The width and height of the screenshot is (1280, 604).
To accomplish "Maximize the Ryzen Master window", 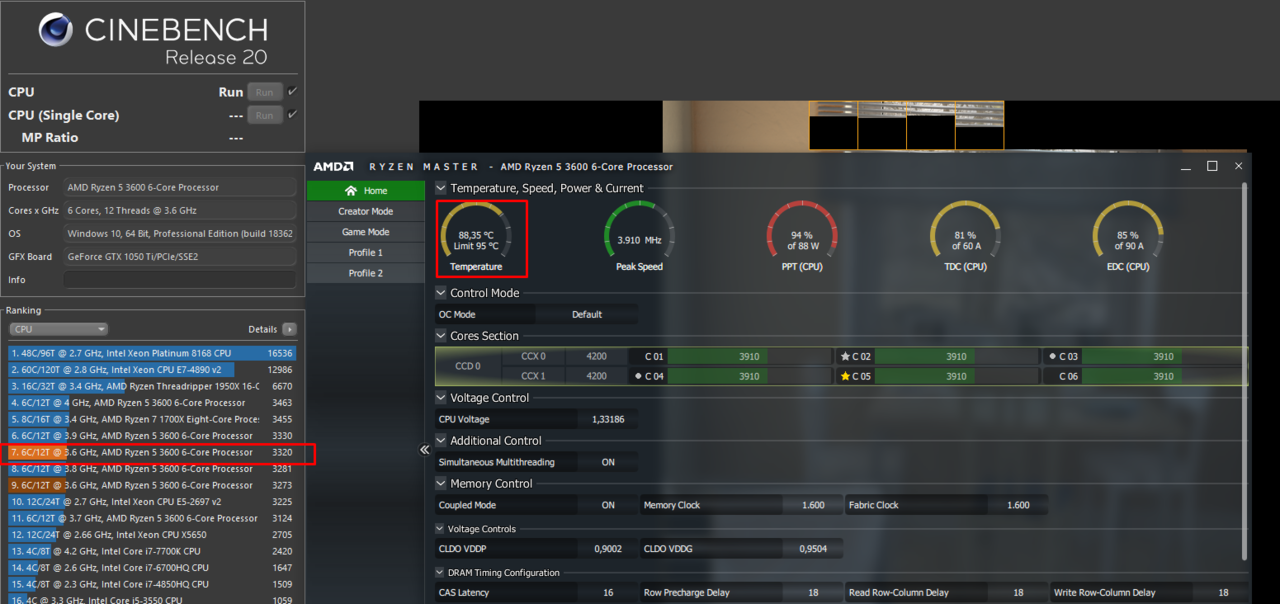I will click(x=1212, y=166).
